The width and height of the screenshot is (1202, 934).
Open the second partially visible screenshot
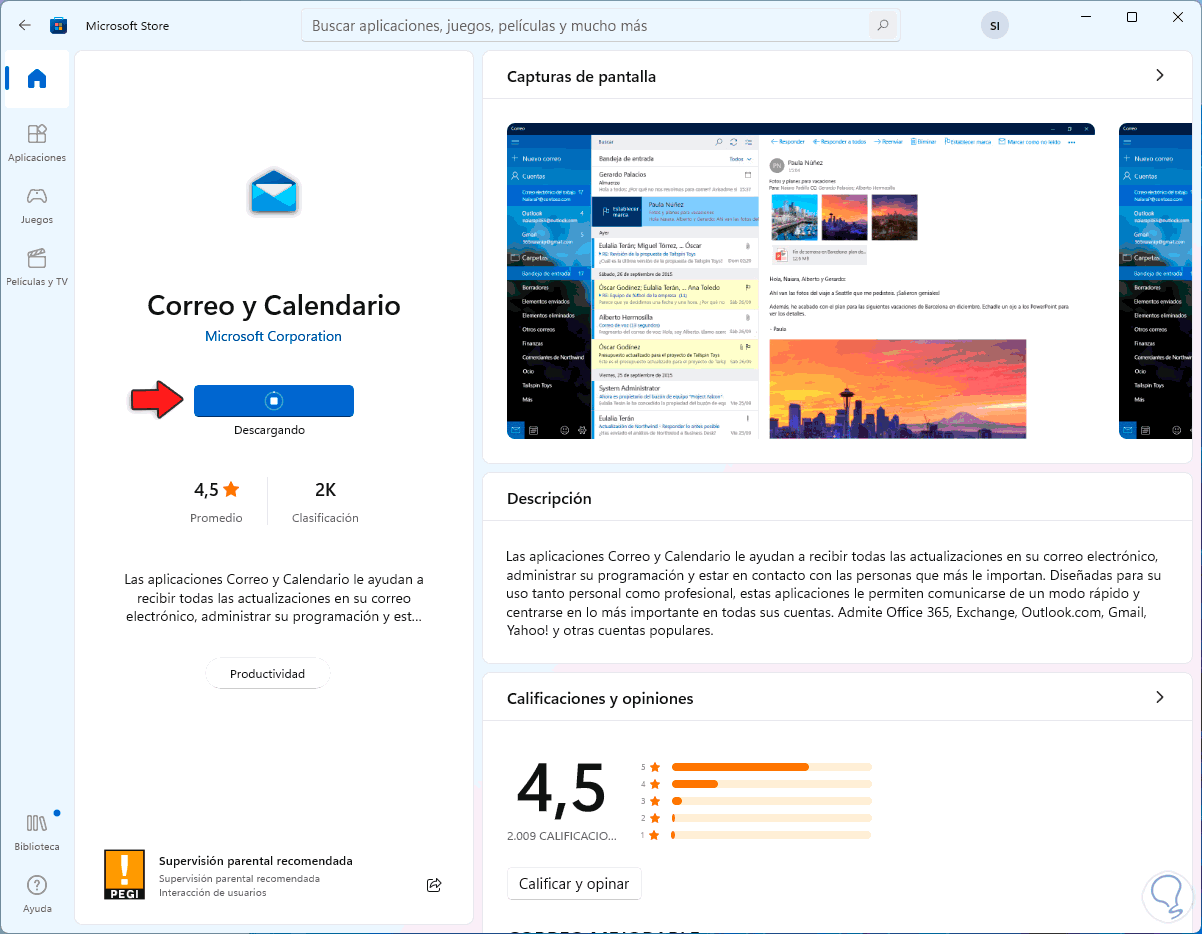click(1155, 281)
